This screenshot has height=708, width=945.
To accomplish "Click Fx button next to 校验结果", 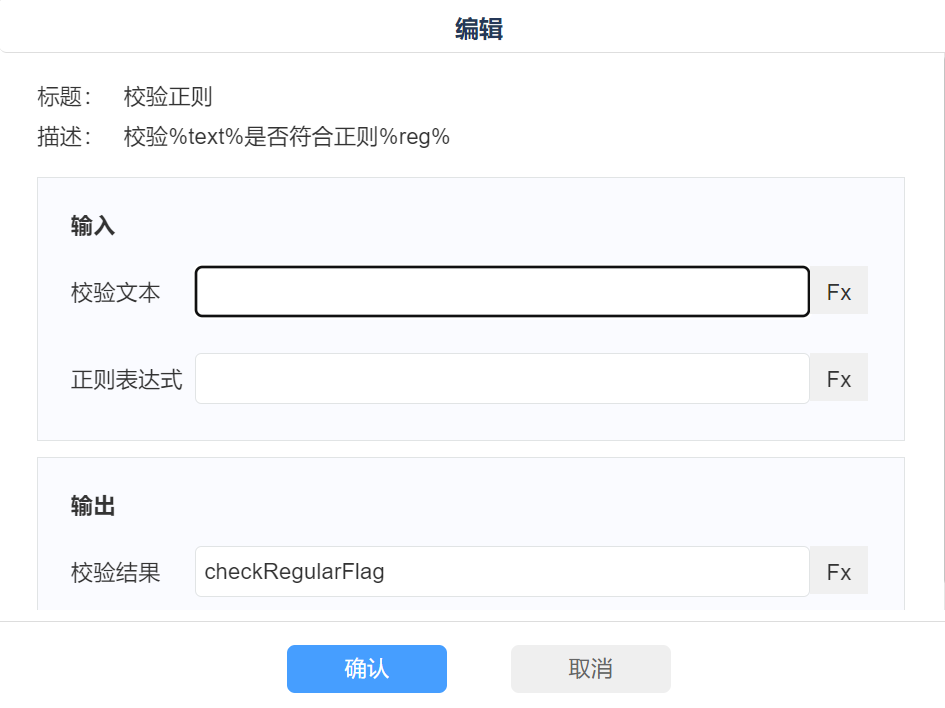I will 838,572.
